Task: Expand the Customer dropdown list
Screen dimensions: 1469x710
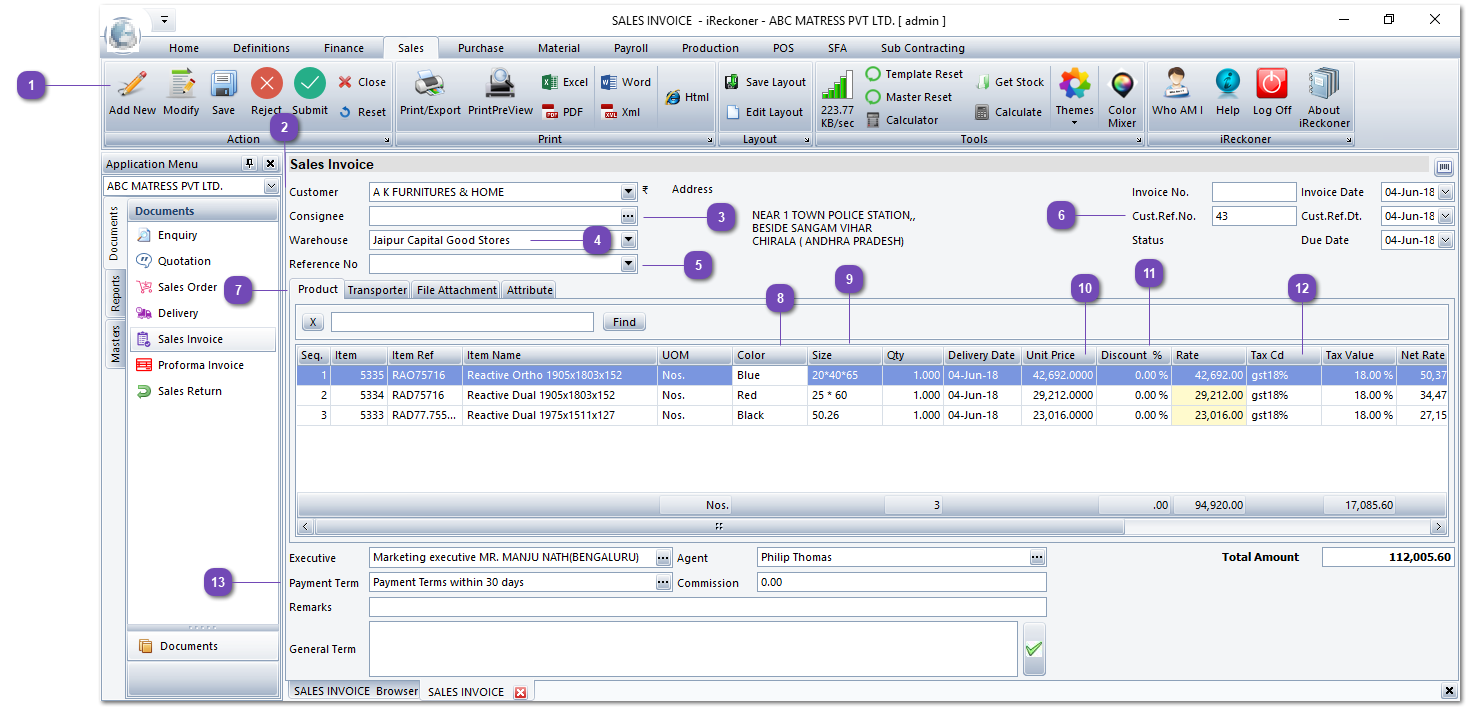Action: pos(628,192)
